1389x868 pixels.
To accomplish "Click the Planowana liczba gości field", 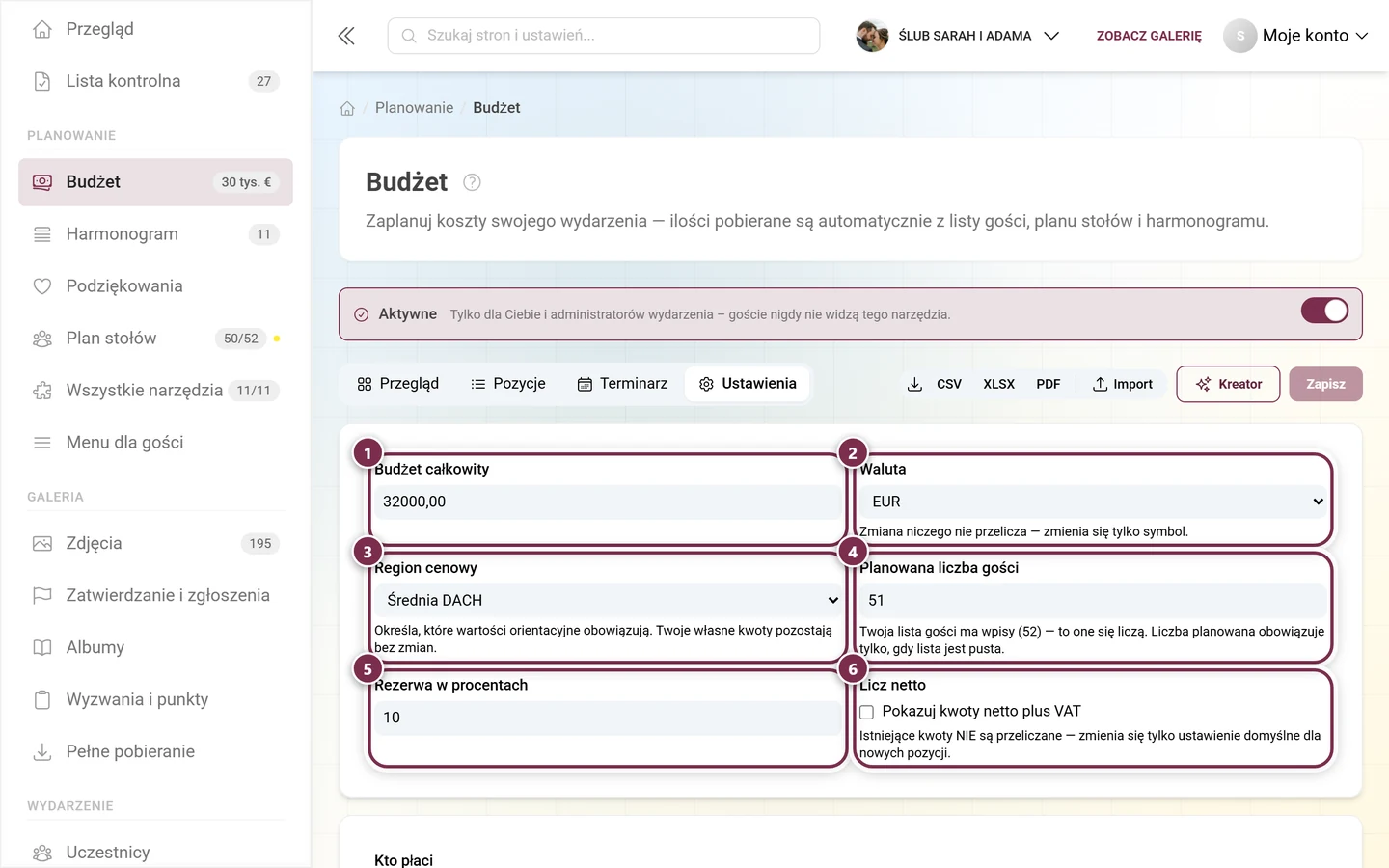I will (1094, 600).
